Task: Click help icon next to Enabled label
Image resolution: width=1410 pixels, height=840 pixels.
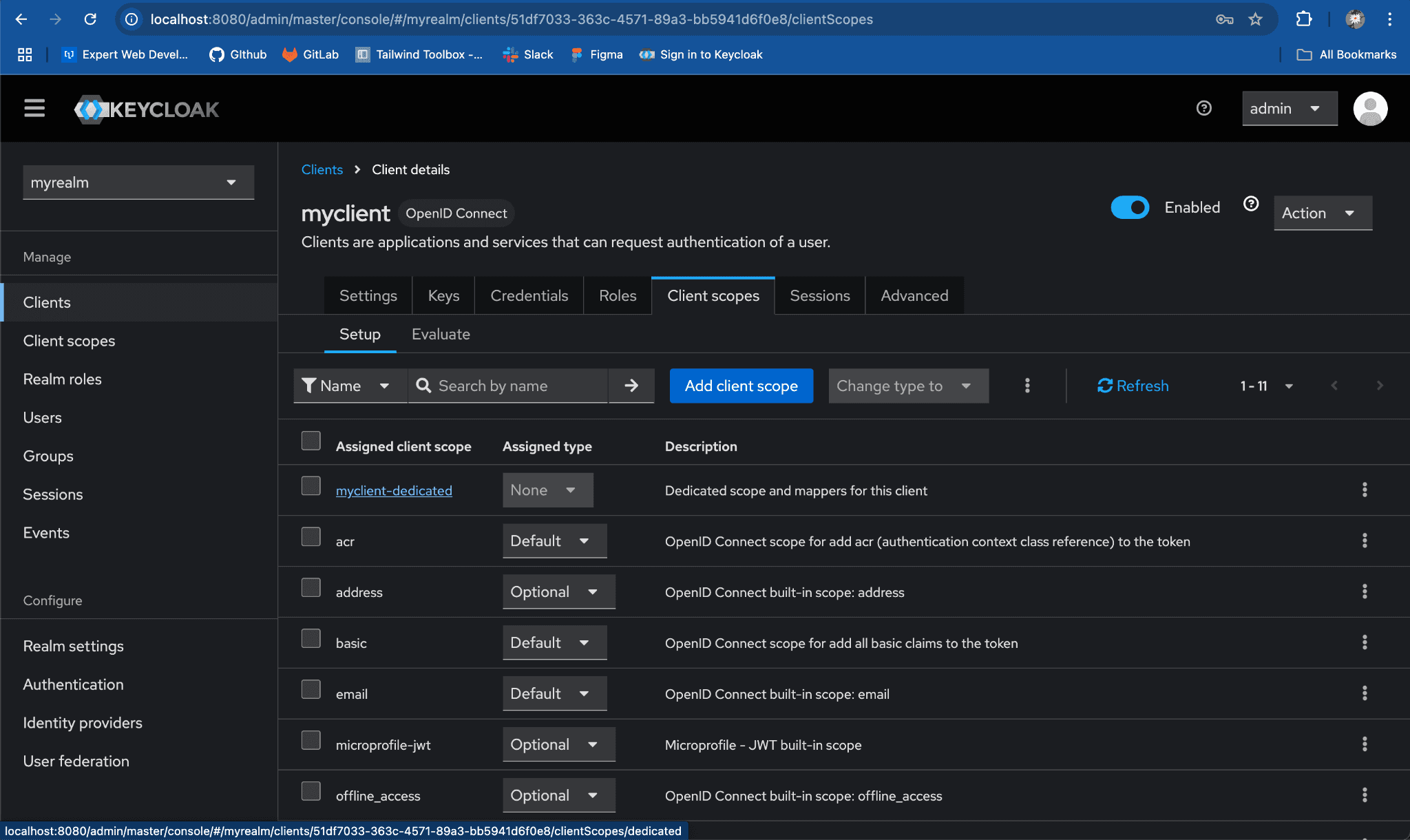Action: (1251, 204)
